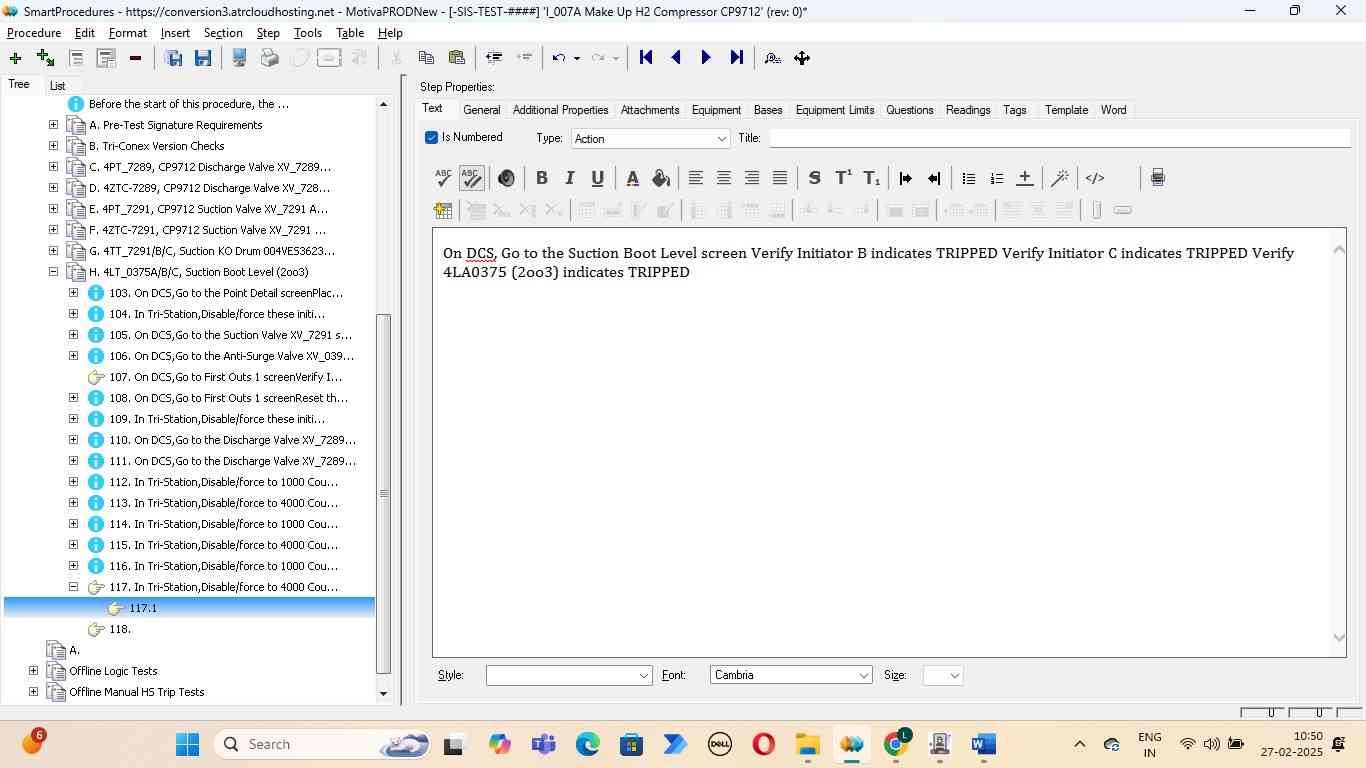1366x768 pixels.
Task: Collapse step 117 in the tree
Action: pyautogui.click(x=73, y=587)
